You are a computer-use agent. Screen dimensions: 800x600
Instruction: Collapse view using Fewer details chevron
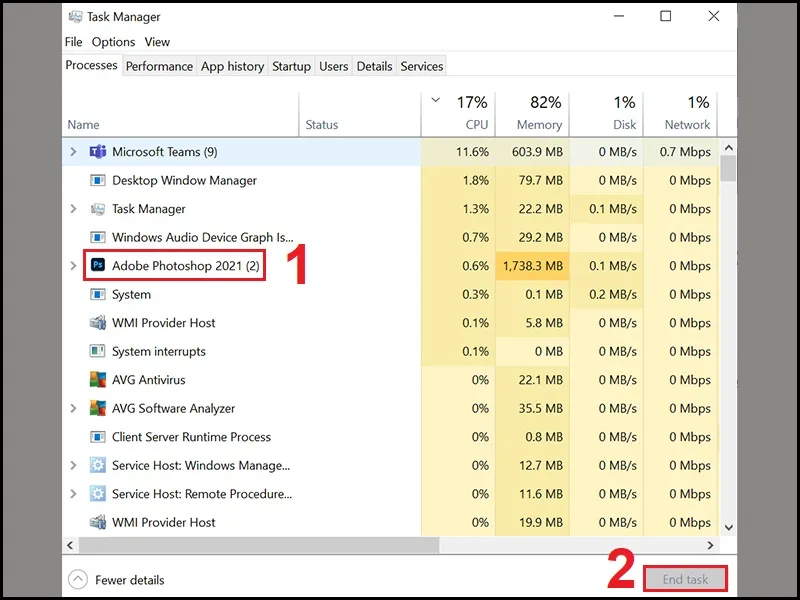pyautogui.click(x=77, y=580)
